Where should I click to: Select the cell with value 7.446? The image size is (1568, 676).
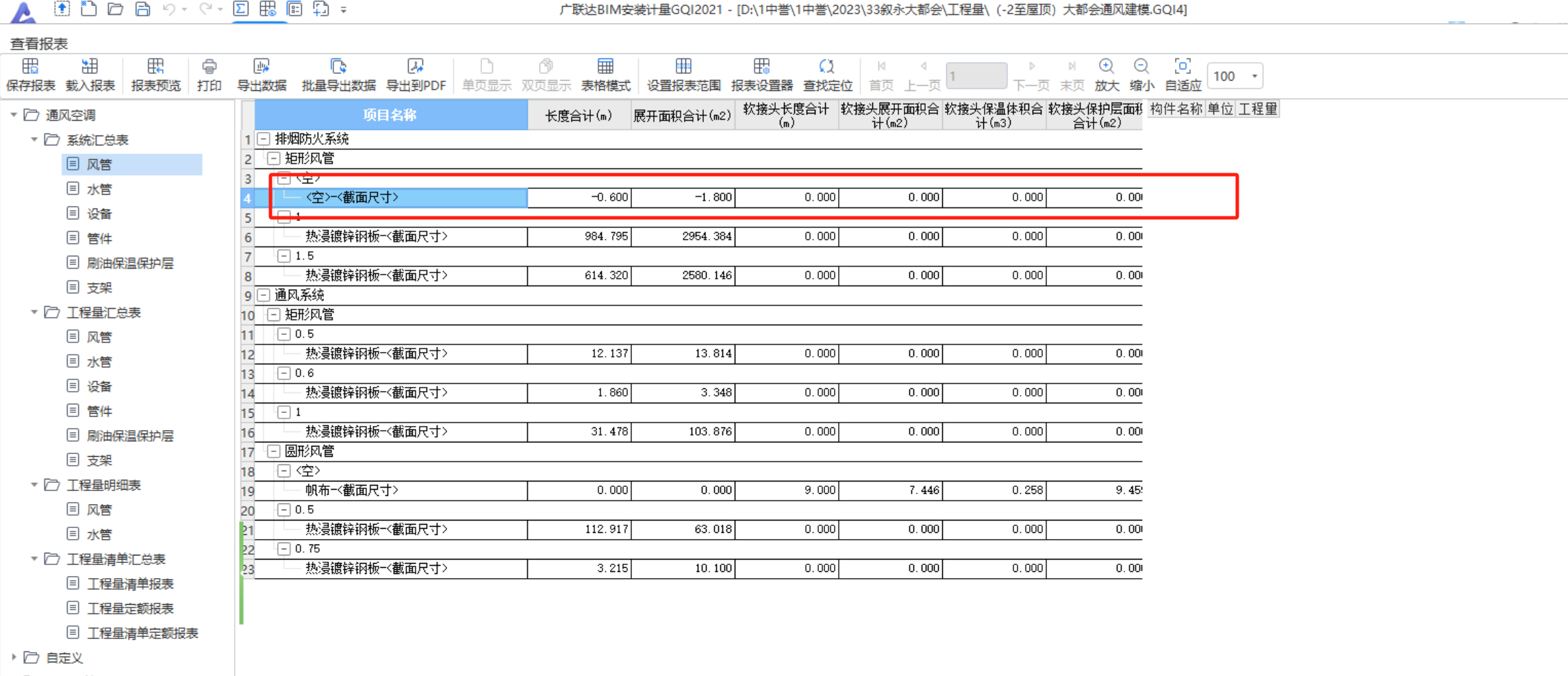890,490
